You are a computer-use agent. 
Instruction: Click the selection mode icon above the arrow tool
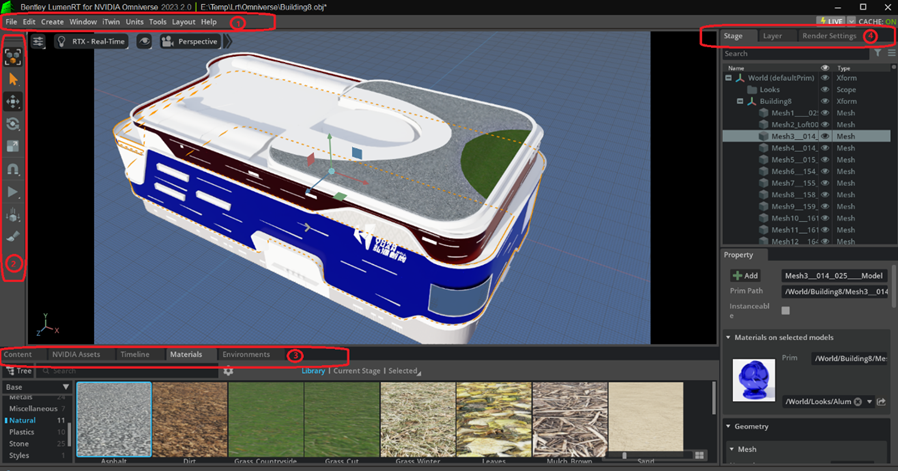13,57
